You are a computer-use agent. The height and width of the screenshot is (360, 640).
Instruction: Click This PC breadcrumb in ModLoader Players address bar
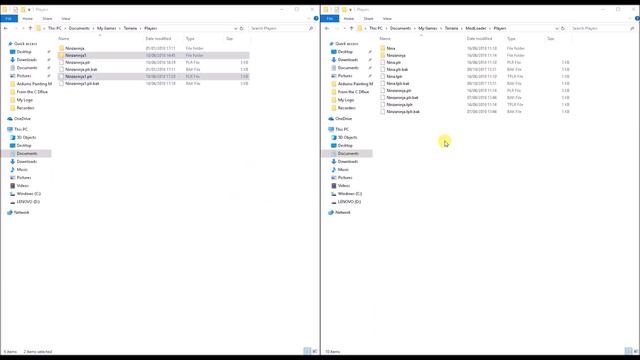(376, 28)
